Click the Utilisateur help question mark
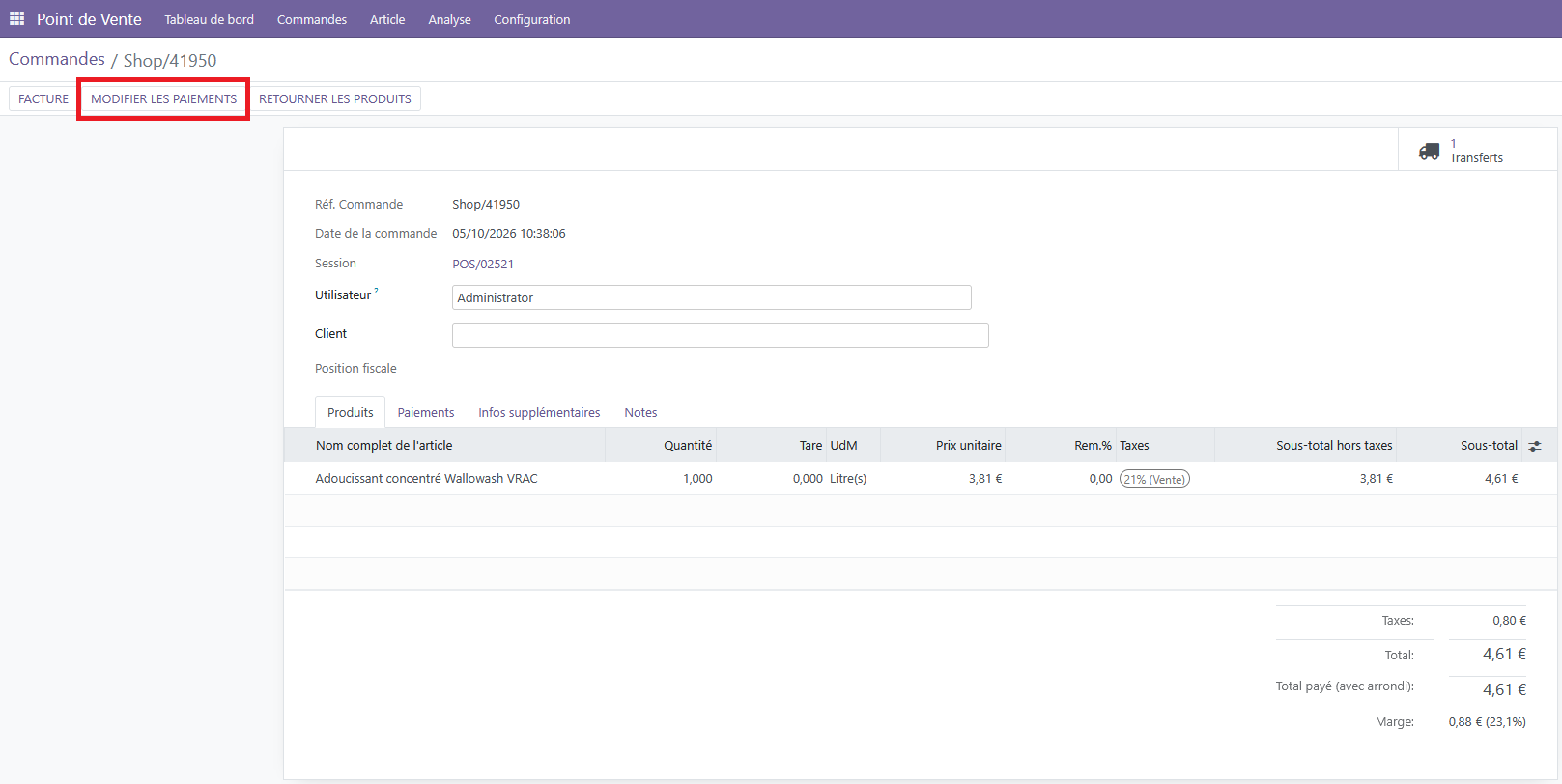 click(x=376, y=291)
